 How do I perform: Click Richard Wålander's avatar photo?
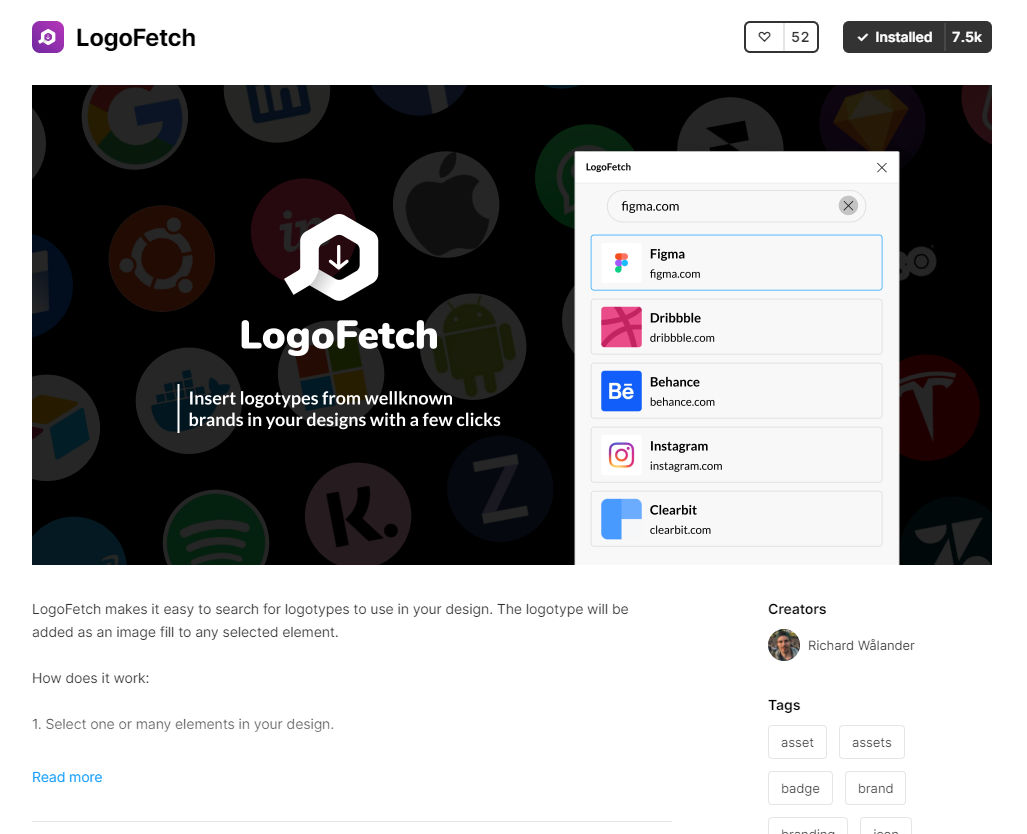(784, 645)
